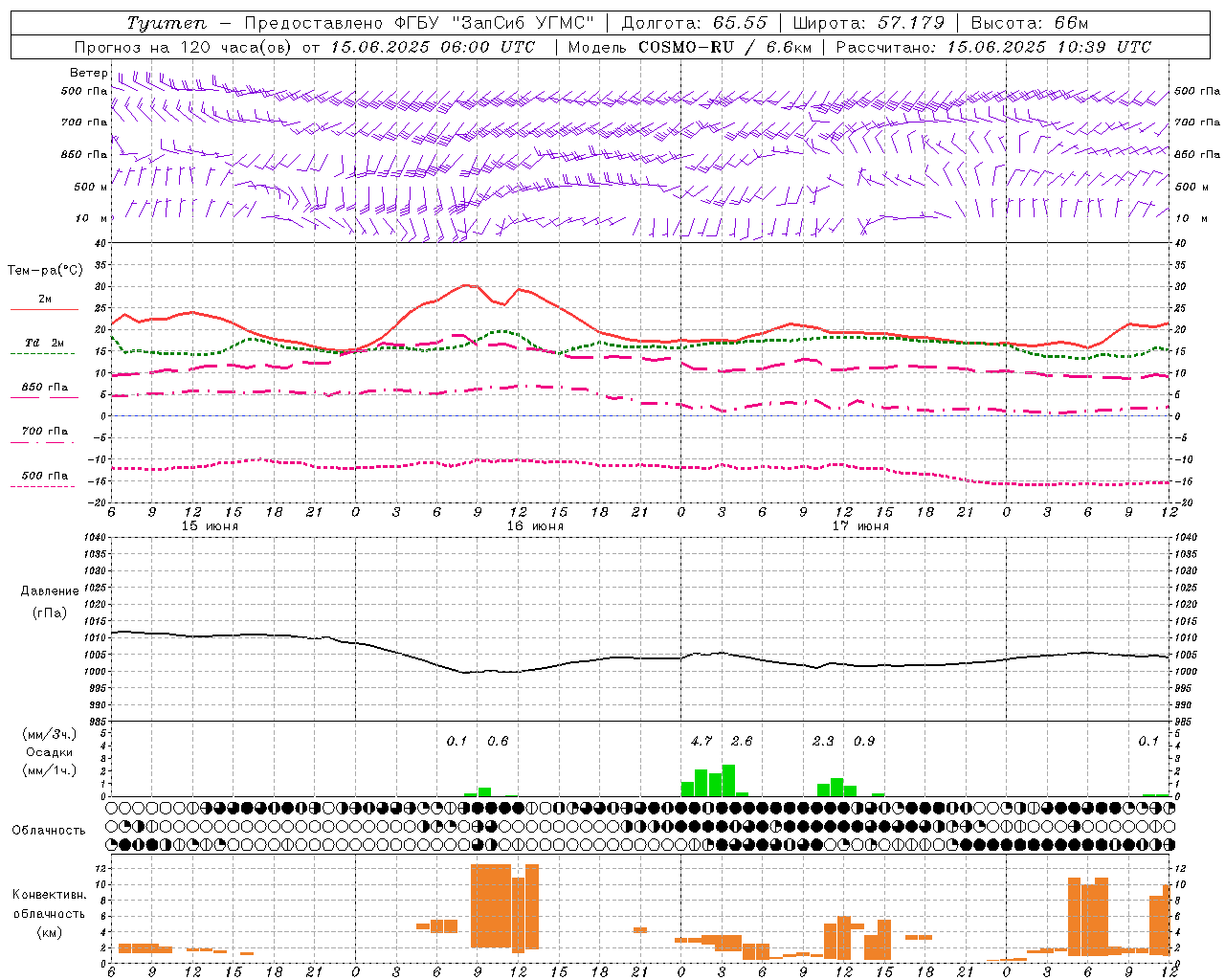
Task: Click the 15 июня date label
Action: [210, 526]
